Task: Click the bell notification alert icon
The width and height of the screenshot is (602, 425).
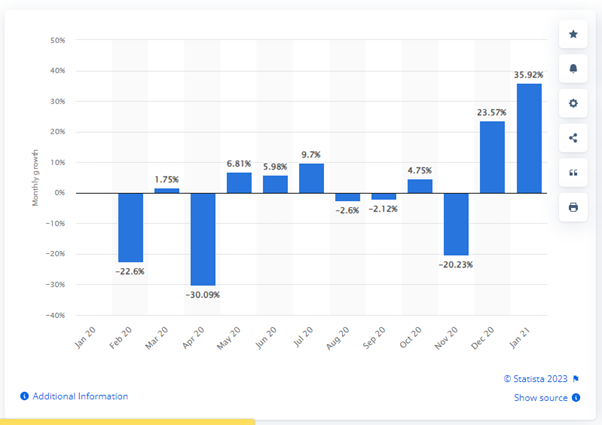Action: click(573, 69)
